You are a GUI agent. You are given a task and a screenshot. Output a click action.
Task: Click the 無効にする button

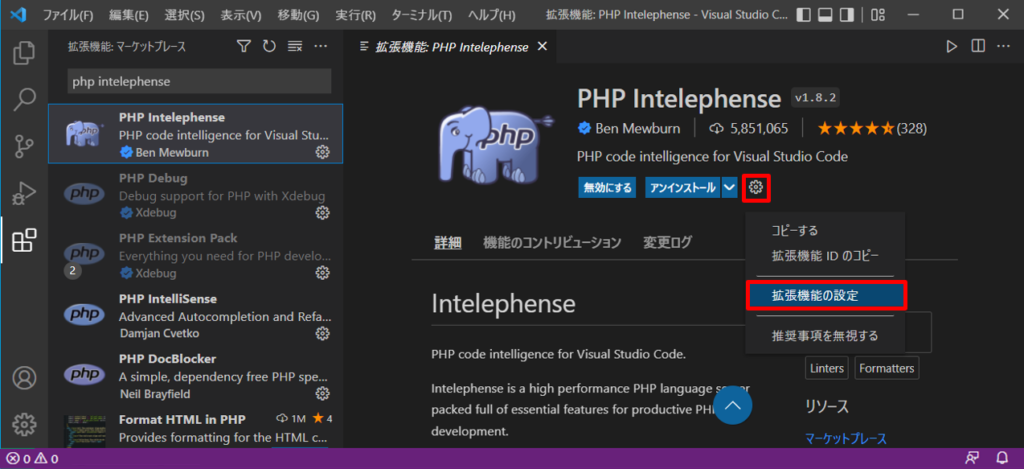[607, 187]
